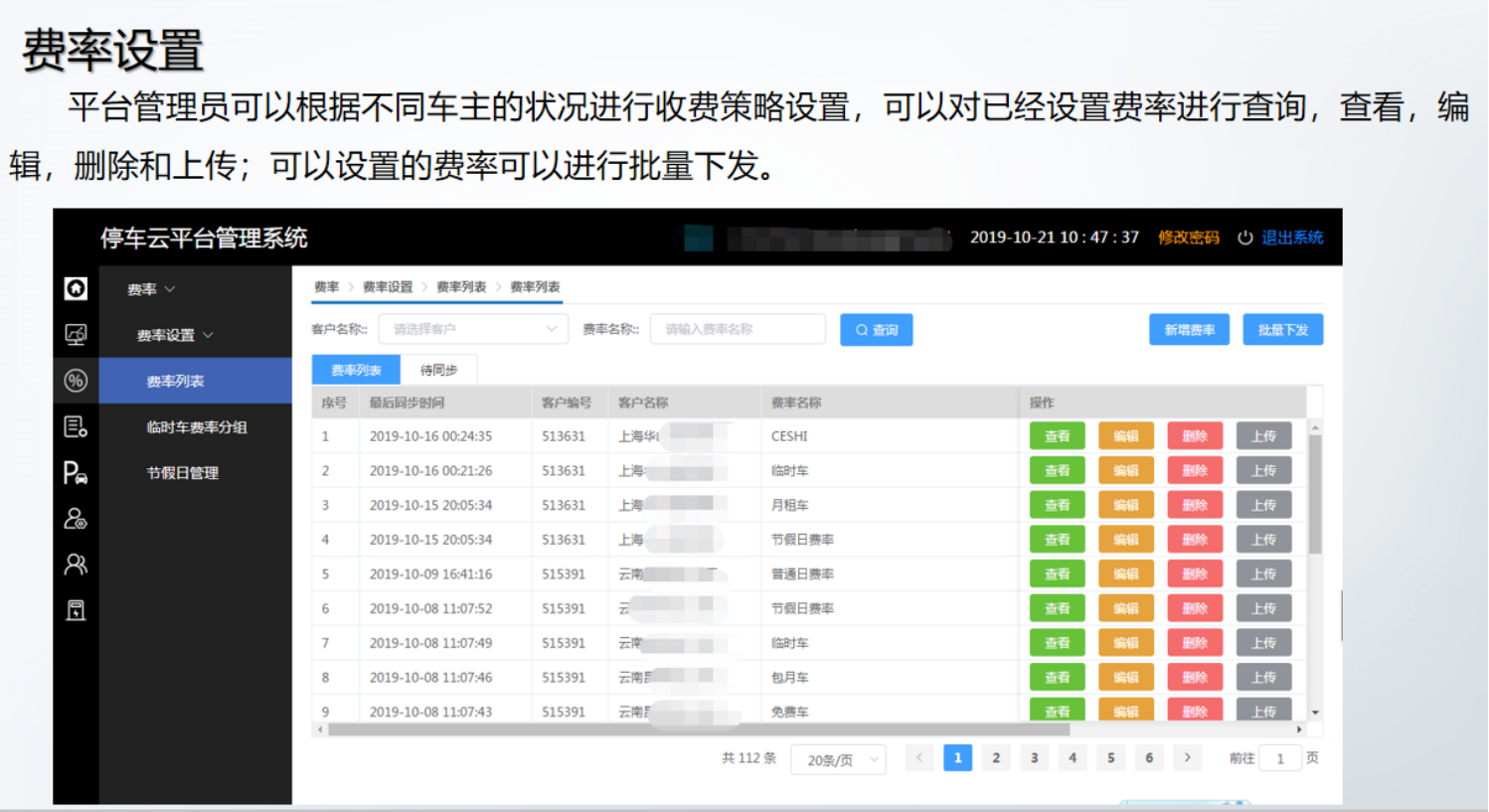Click the 新增费率 button
Image resolution: width=1489 pixels, height=812 pixels.
pos(1189,330)
